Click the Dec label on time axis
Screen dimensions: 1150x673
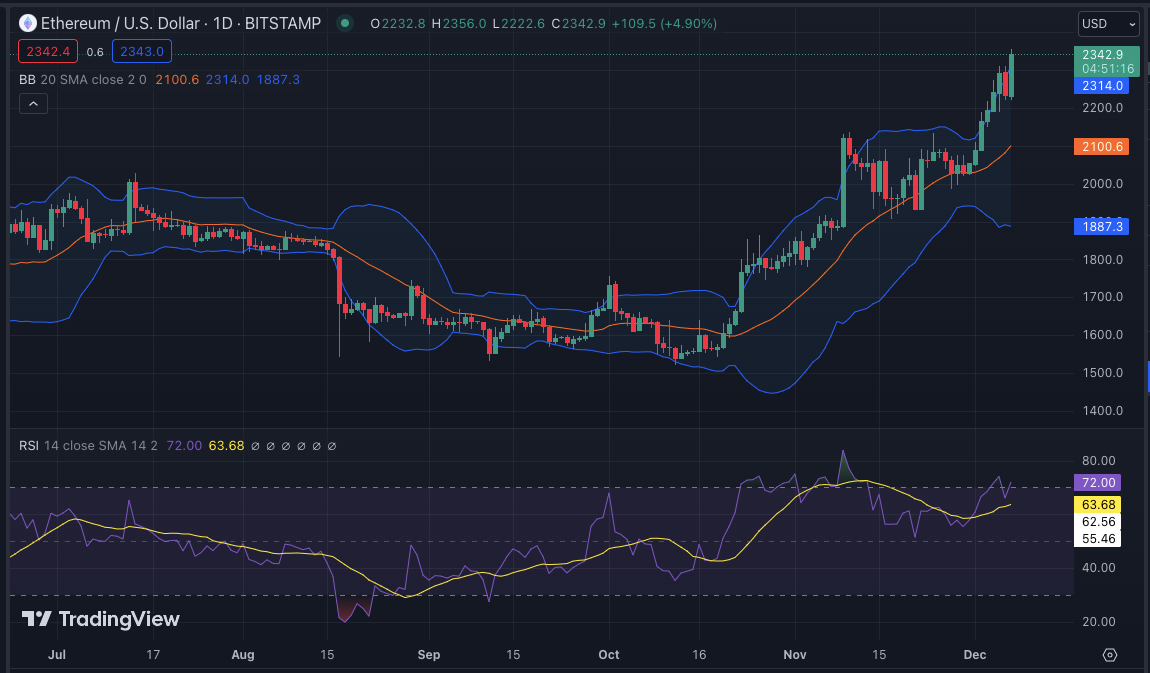pyautogui.click(x=975, y=655)
